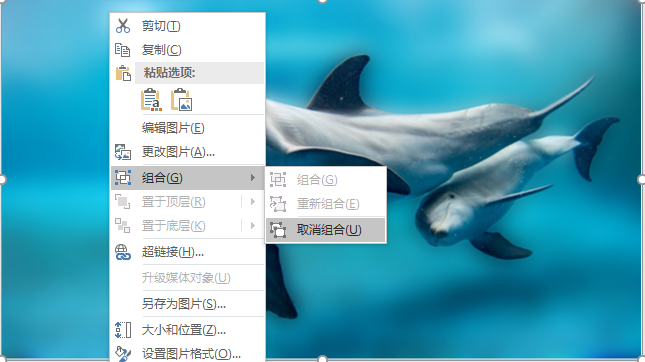Choose the paste-as-picture option icon

pos(181,100)
